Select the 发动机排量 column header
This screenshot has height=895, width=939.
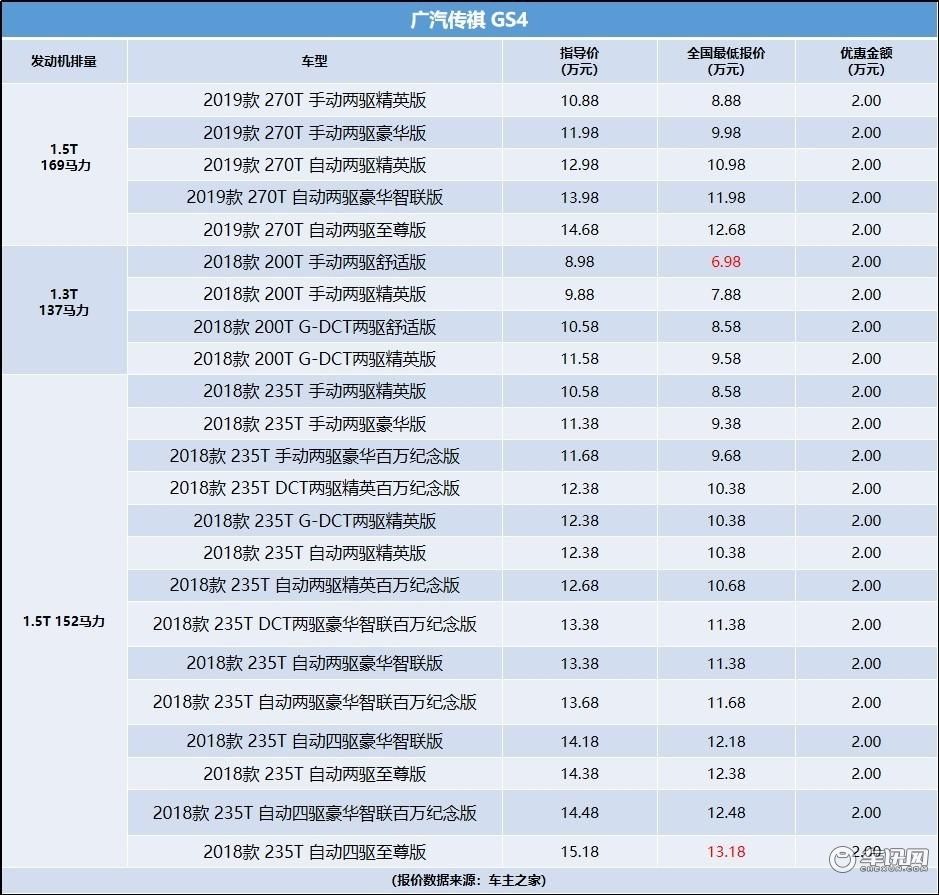pyautogui.click(x=63, y=61)
